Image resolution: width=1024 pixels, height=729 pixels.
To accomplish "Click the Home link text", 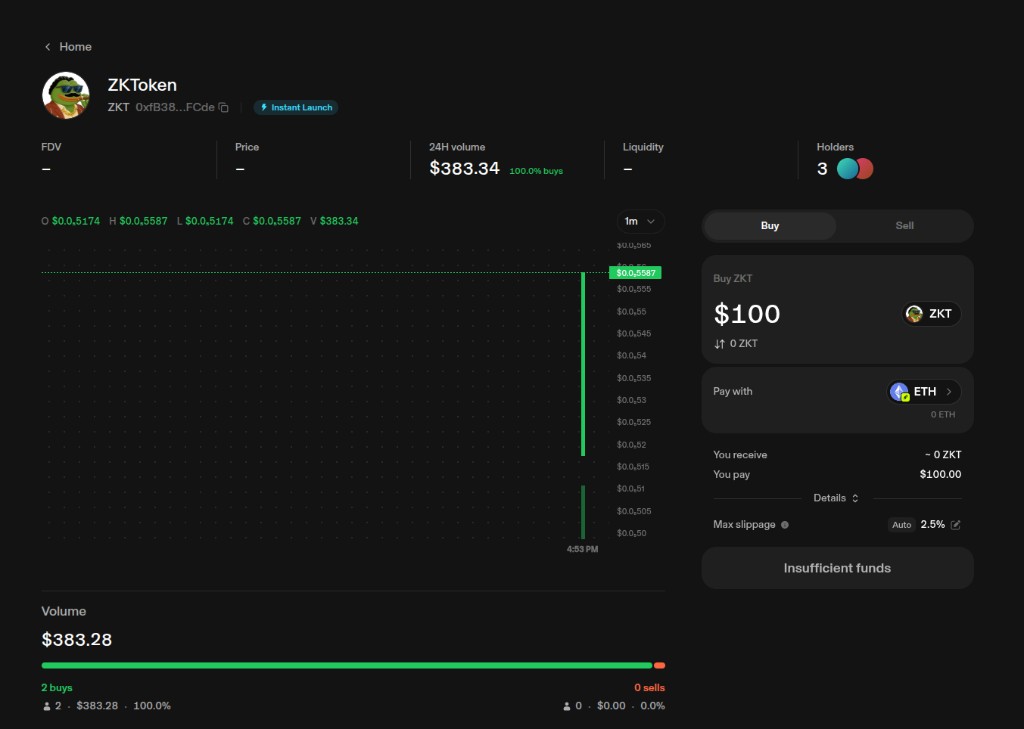I will coord(75,47).
